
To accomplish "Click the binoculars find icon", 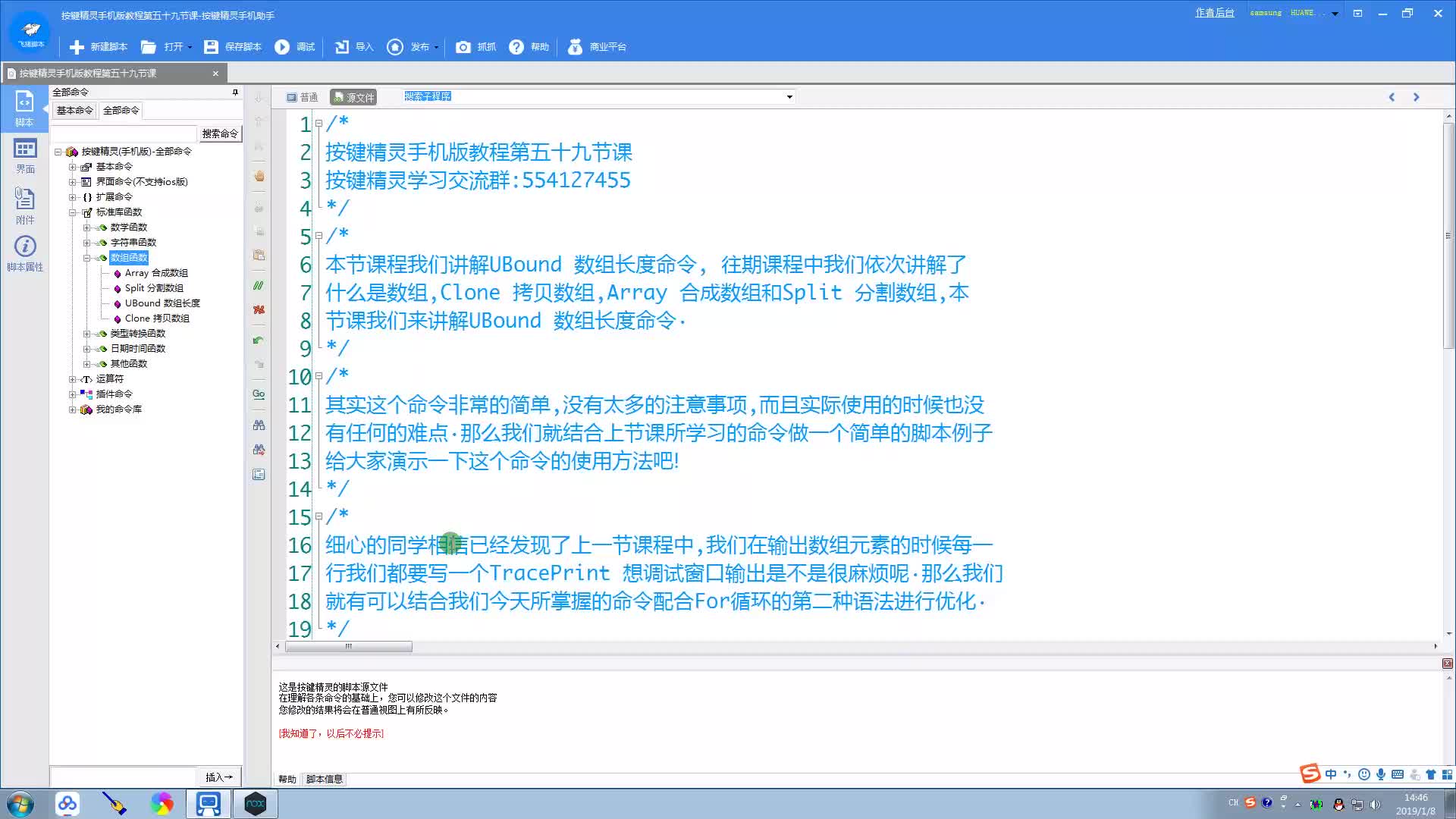I will tap(259, 425).
